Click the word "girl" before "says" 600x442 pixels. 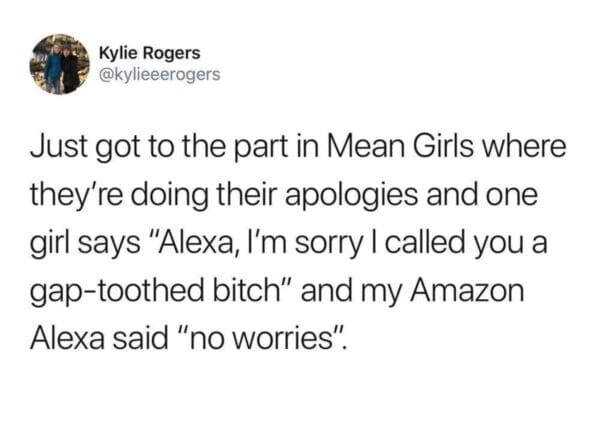(52, 245)
